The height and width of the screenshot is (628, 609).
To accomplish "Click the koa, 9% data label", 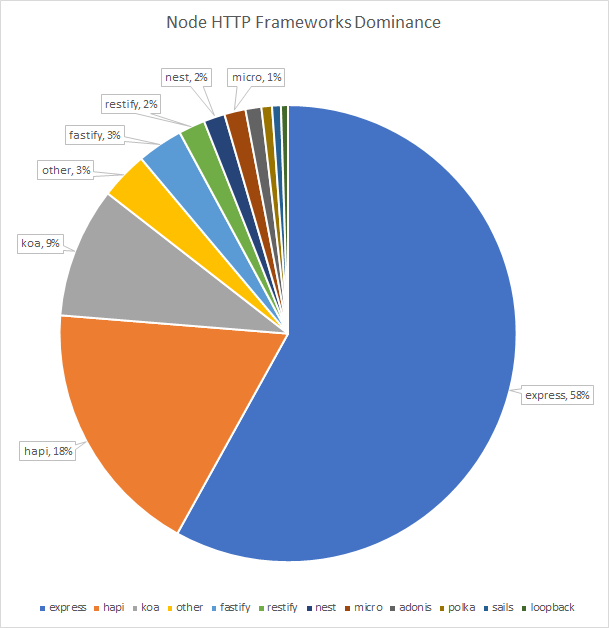I will click(x=40, y=243).
